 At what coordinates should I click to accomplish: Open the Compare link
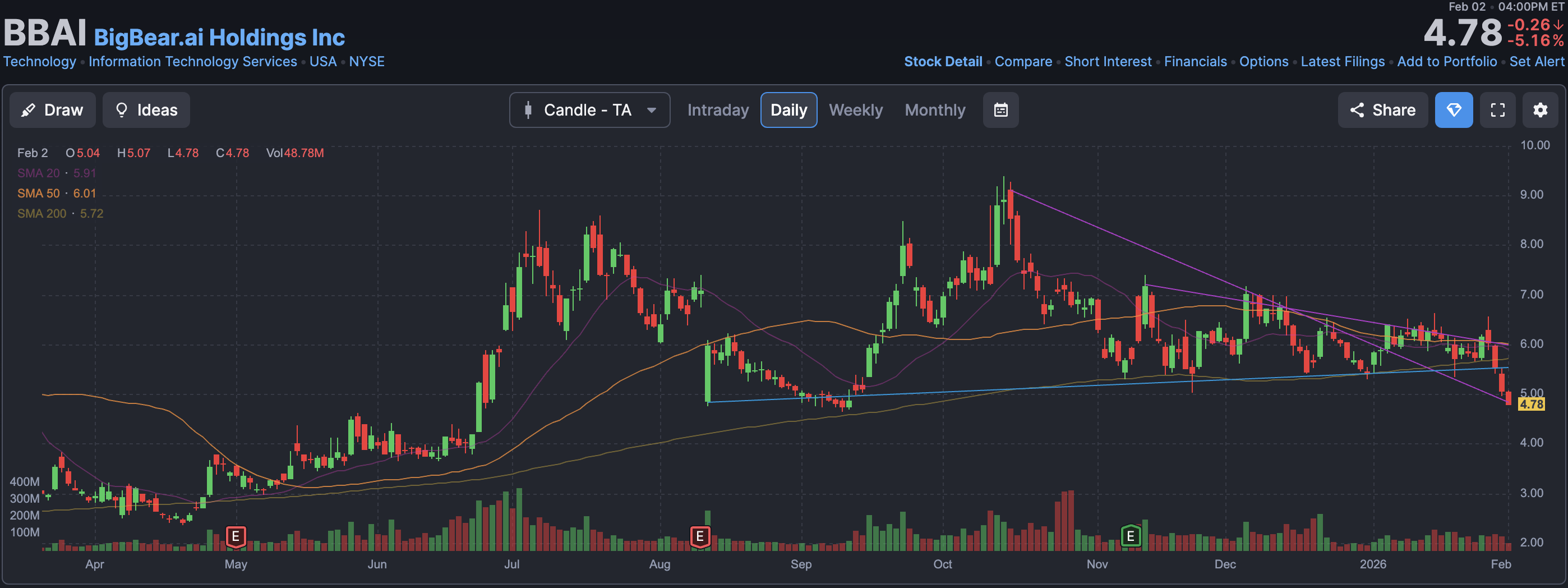[1023, 62]
